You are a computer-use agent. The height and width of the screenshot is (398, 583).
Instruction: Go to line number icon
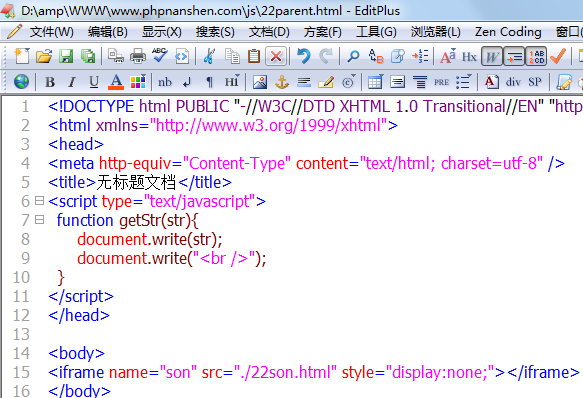(x=420, y=56)
